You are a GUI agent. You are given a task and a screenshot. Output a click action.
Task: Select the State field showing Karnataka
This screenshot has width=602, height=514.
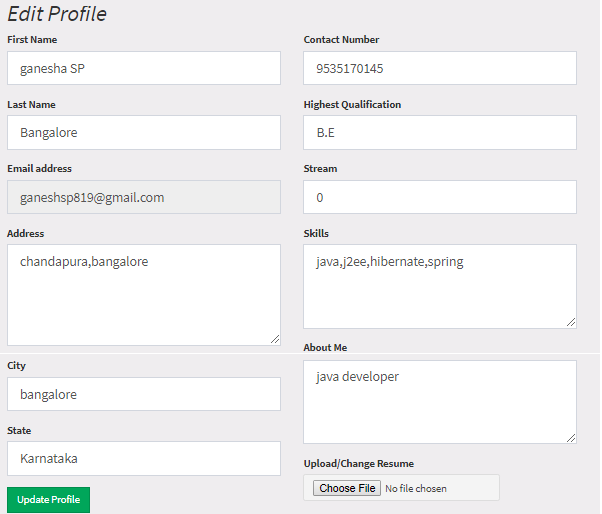(x=144, y=458)
